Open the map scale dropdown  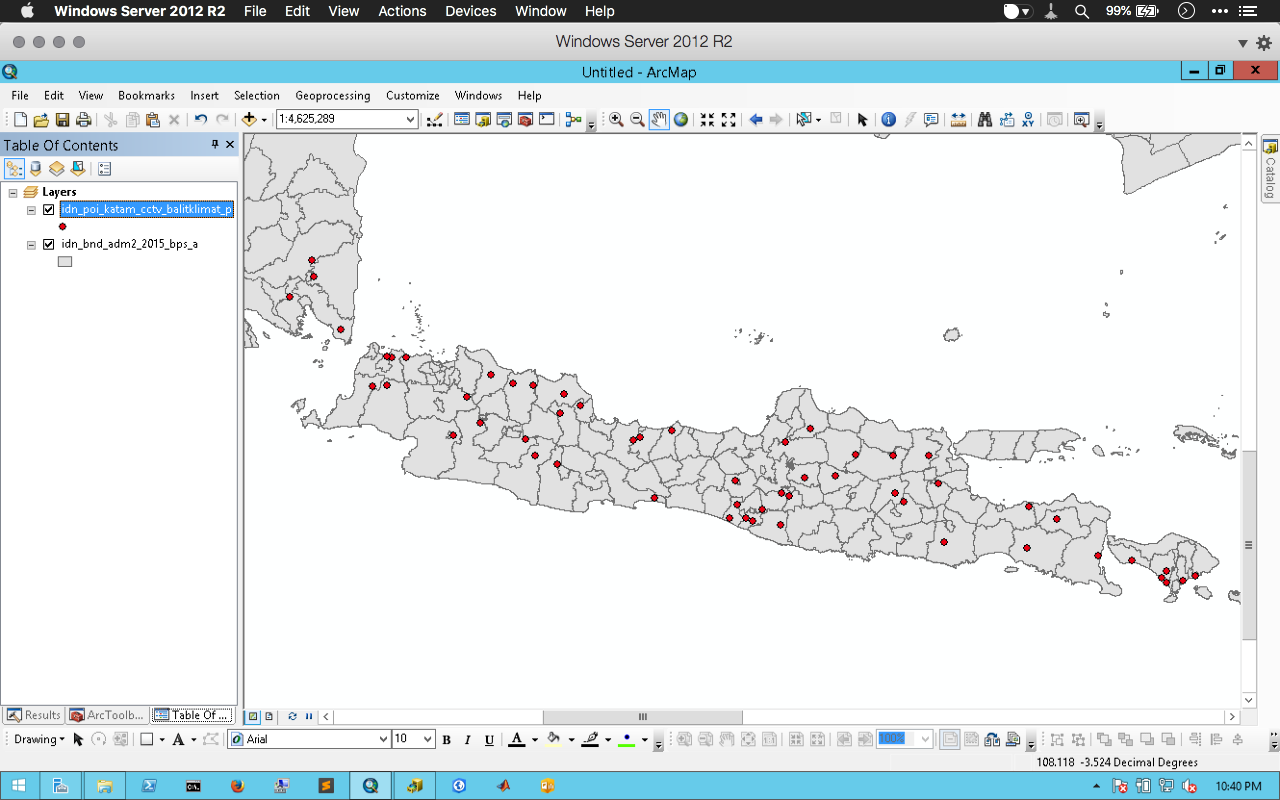point(410,120)
